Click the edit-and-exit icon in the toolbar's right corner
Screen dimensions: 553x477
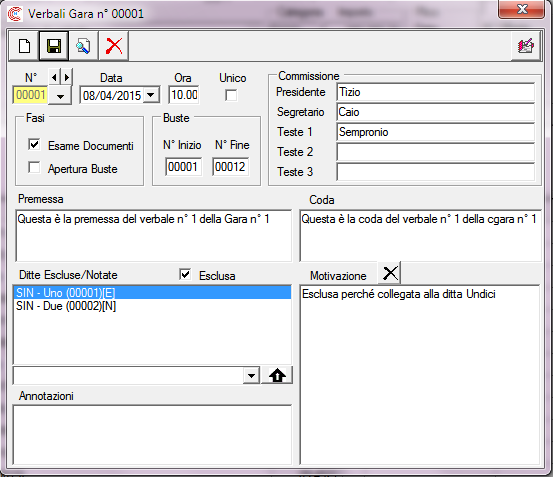(x=525, y=46)
